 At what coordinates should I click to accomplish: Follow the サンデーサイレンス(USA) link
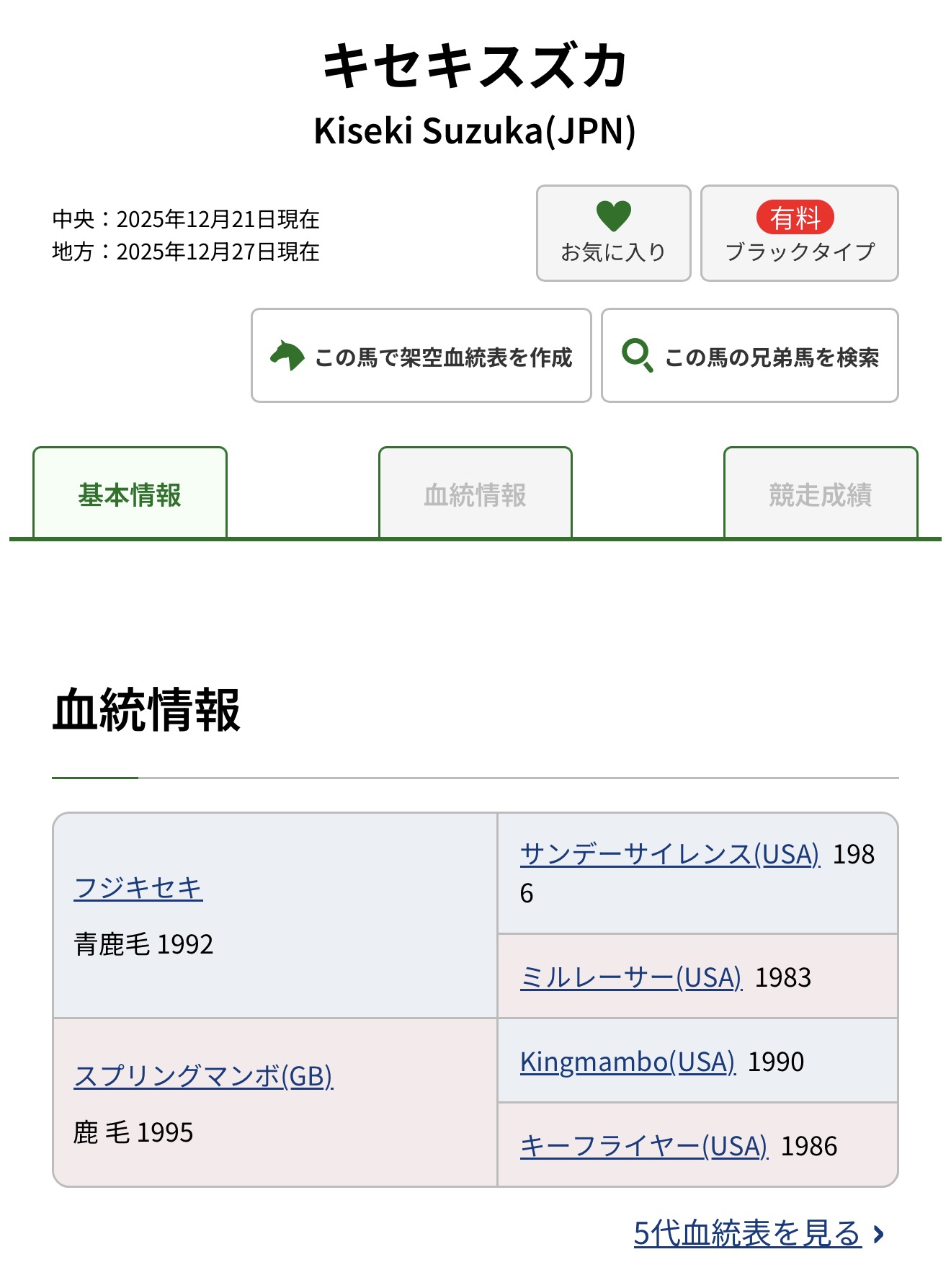coord(670,854)
